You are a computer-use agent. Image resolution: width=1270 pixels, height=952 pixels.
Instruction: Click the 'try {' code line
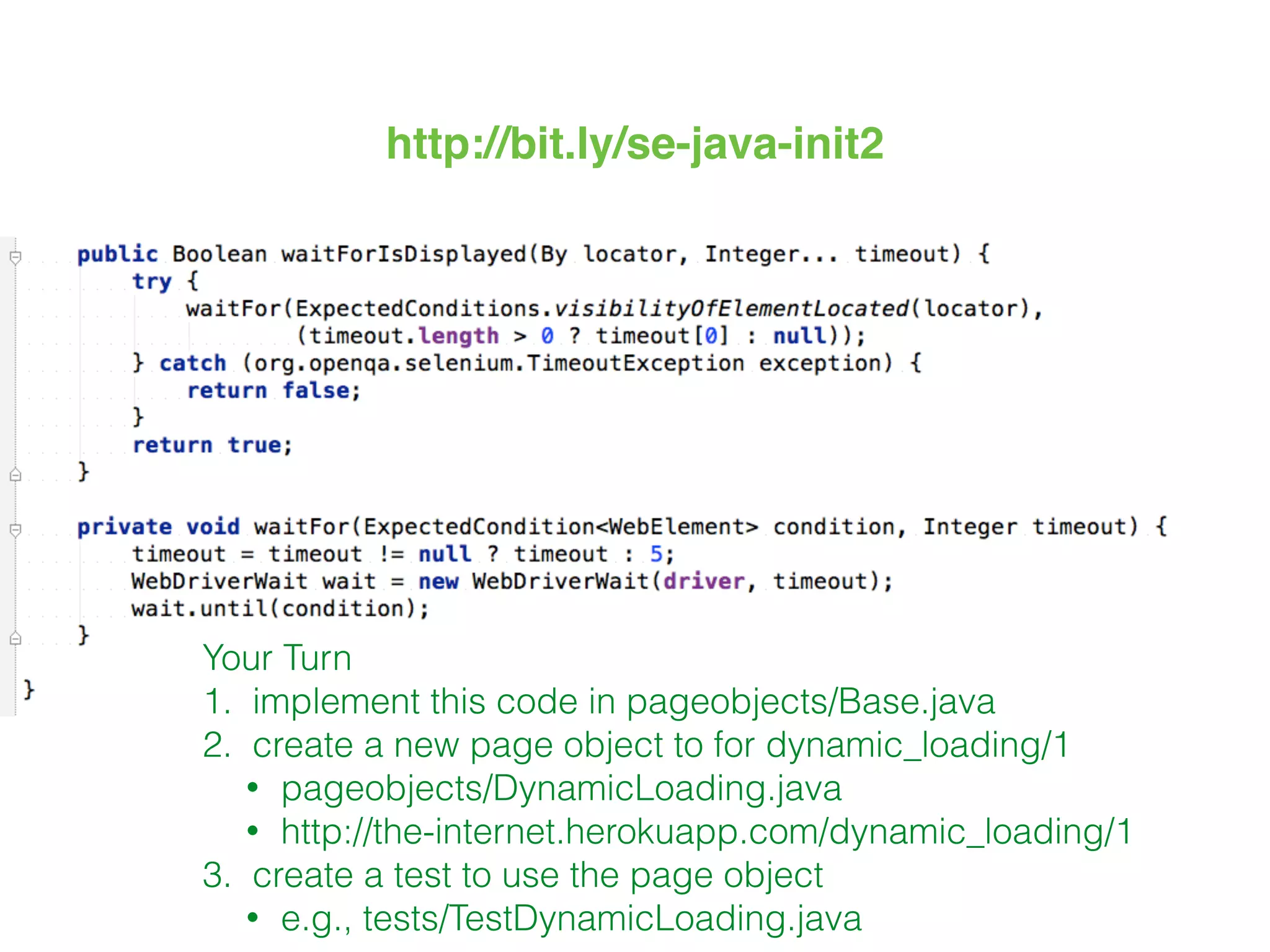tap(165, 282)
